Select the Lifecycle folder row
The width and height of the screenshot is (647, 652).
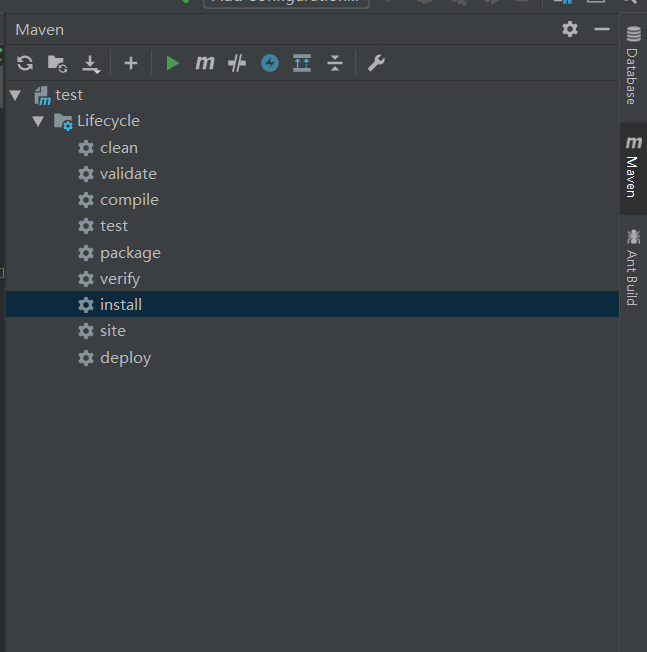click(312, 121)
